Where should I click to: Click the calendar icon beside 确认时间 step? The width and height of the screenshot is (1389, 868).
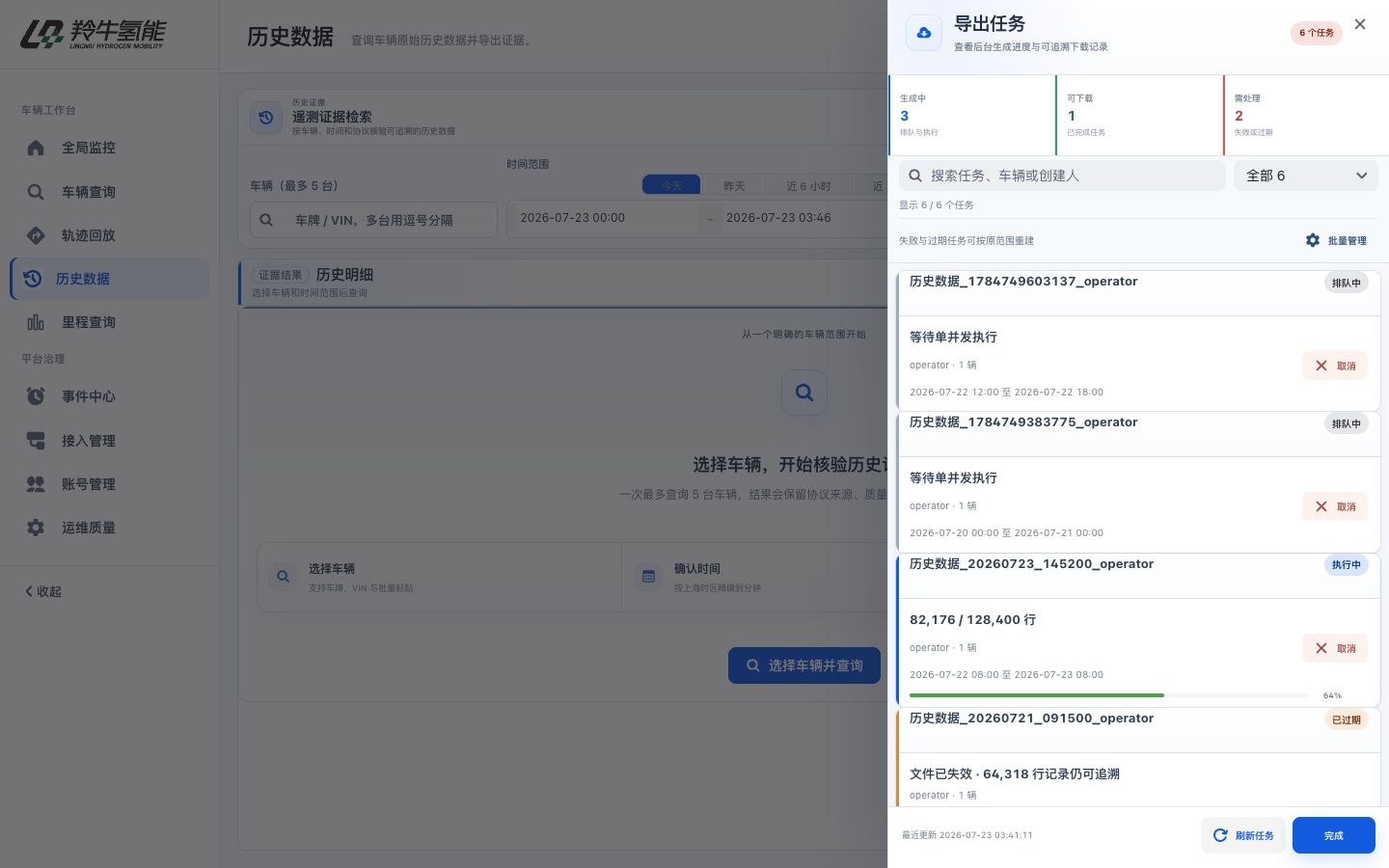coord(649,577)
